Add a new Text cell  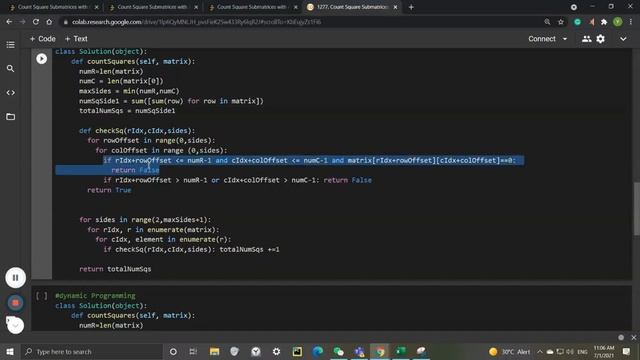tap(76, 39)
